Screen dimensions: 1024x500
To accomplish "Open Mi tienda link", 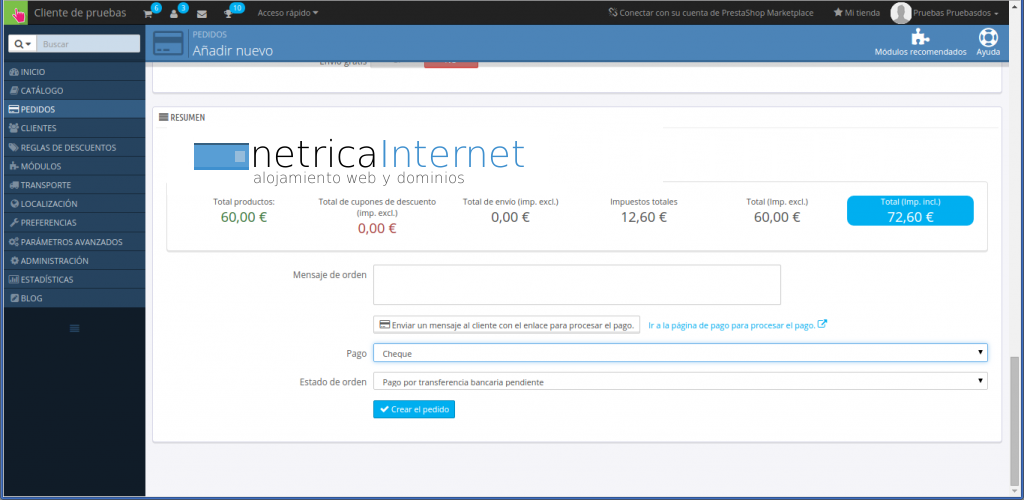I will (x=857, y=13).
